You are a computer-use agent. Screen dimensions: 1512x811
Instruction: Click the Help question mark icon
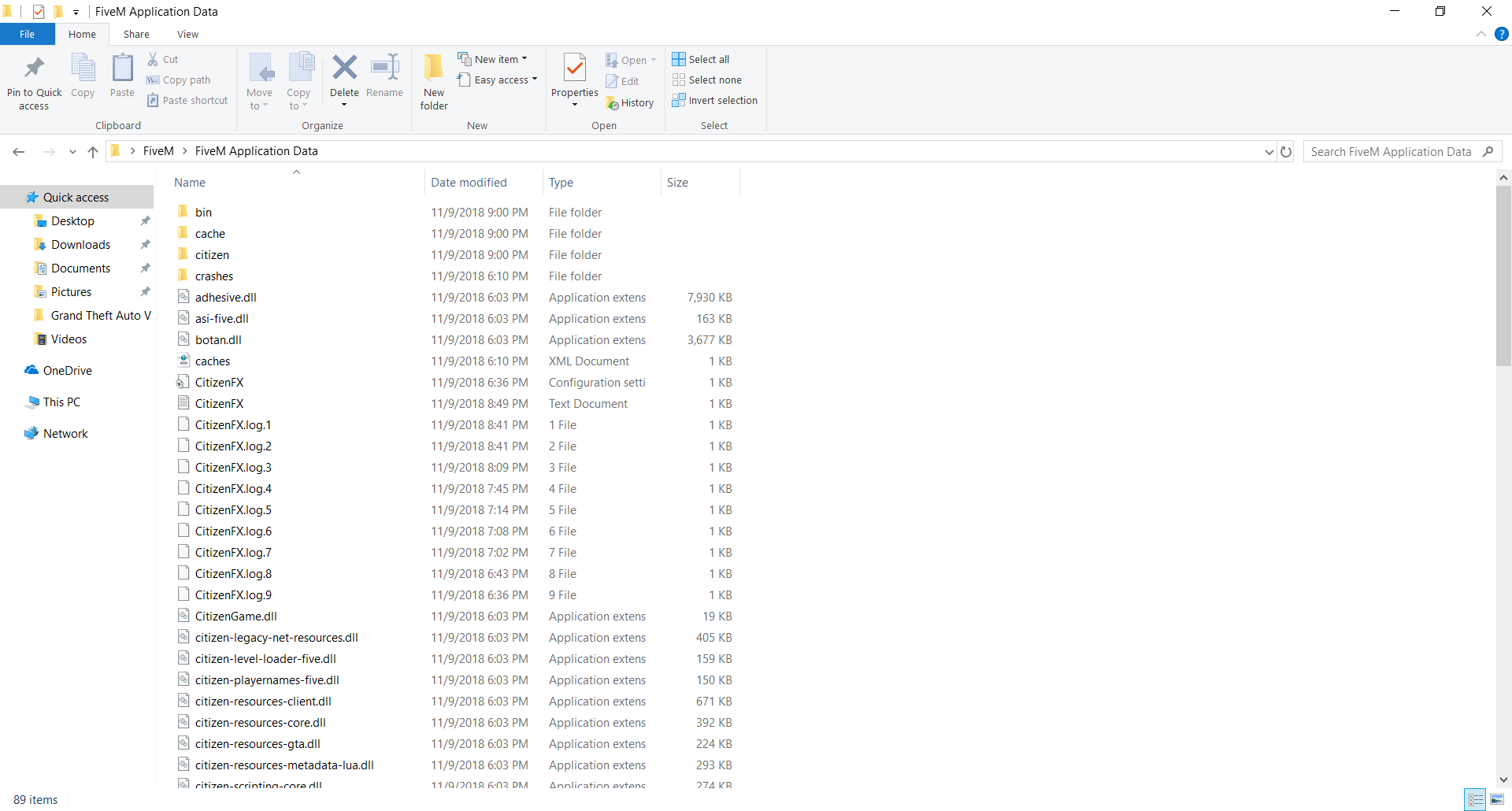(x=1501, y=34)
